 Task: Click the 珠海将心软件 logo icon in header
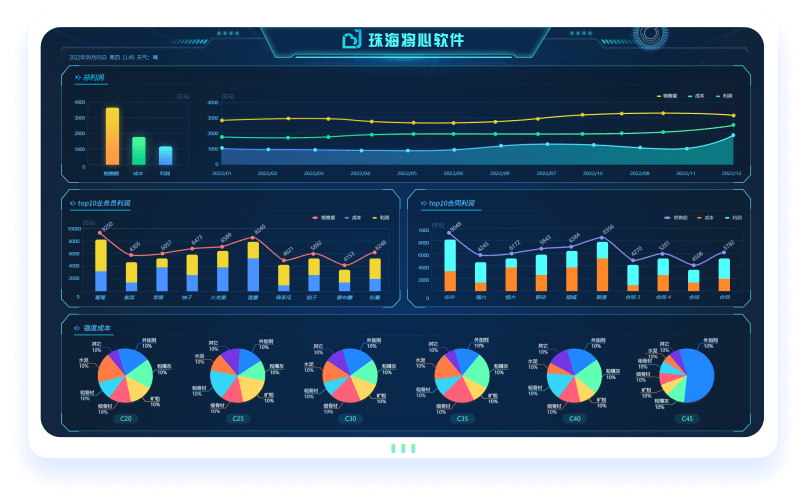tap(352, 40)
